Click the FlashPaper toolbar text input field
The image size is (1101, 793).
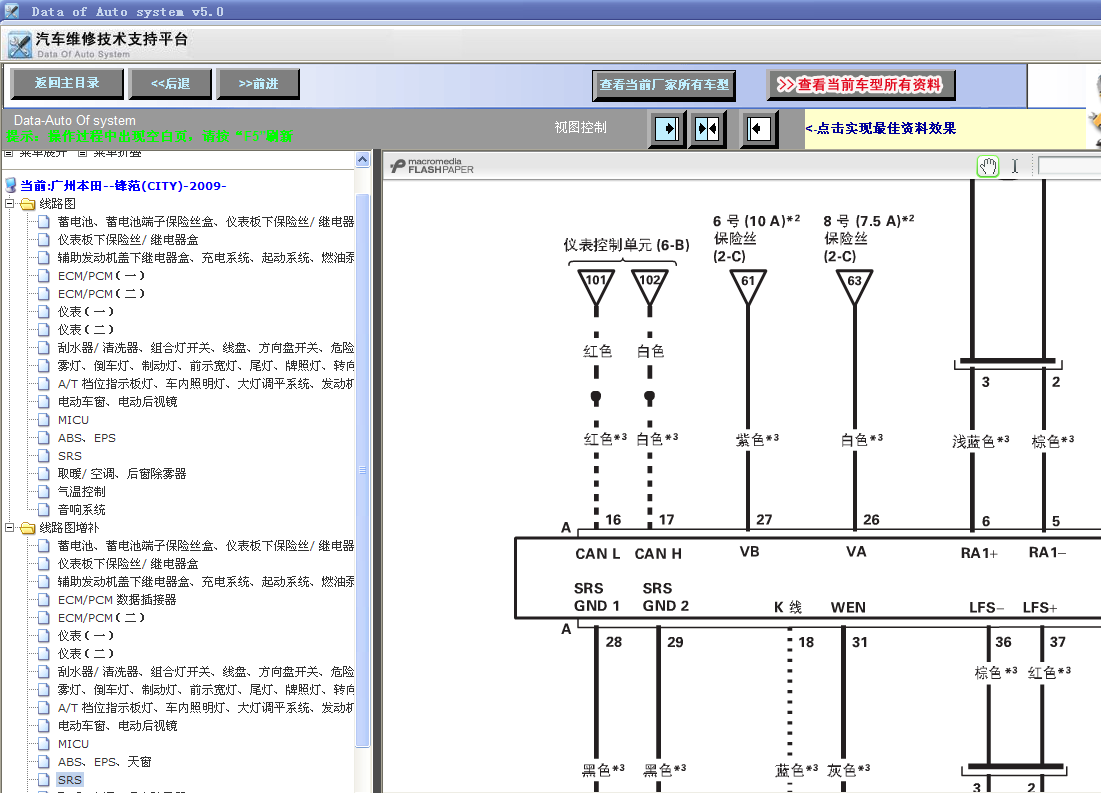pyautogui.click(x=1069, y=166)
